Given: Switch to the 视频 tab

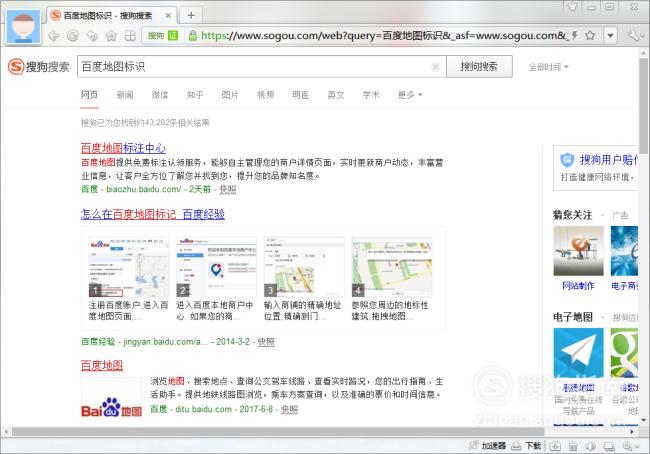Looking at the screenshot, I should [266, 95].
